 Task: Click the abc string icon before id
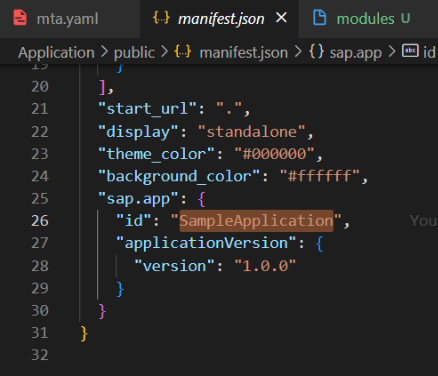pos(410,51)
